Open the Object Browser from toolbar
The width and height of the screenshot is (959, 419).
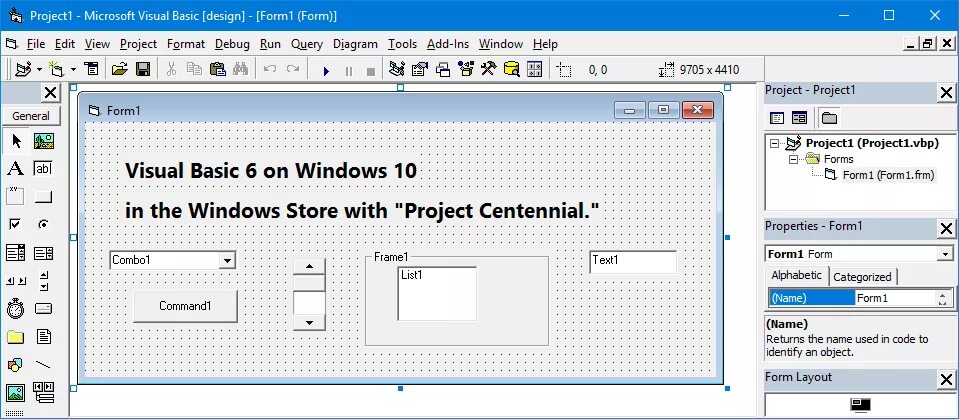pyautogui.click(x=466, y=69)
